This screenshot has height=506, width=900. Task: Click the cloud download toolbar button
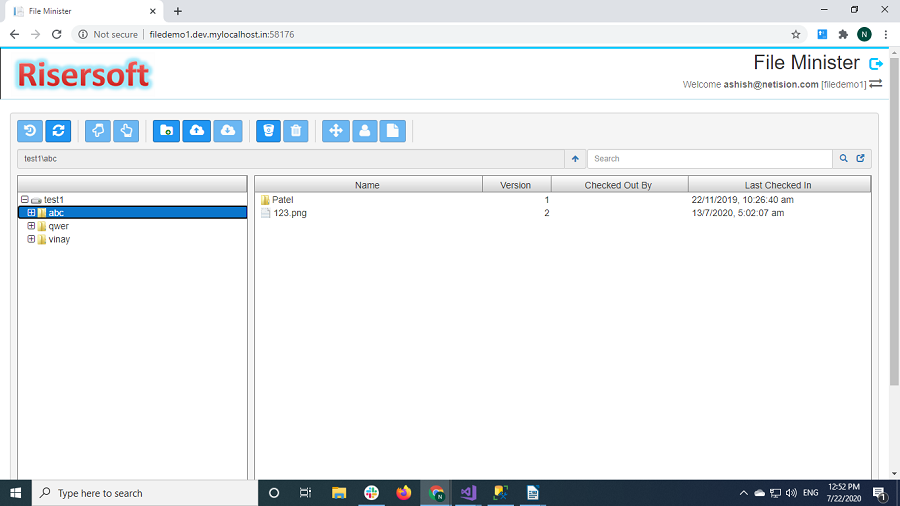[228, 131]
